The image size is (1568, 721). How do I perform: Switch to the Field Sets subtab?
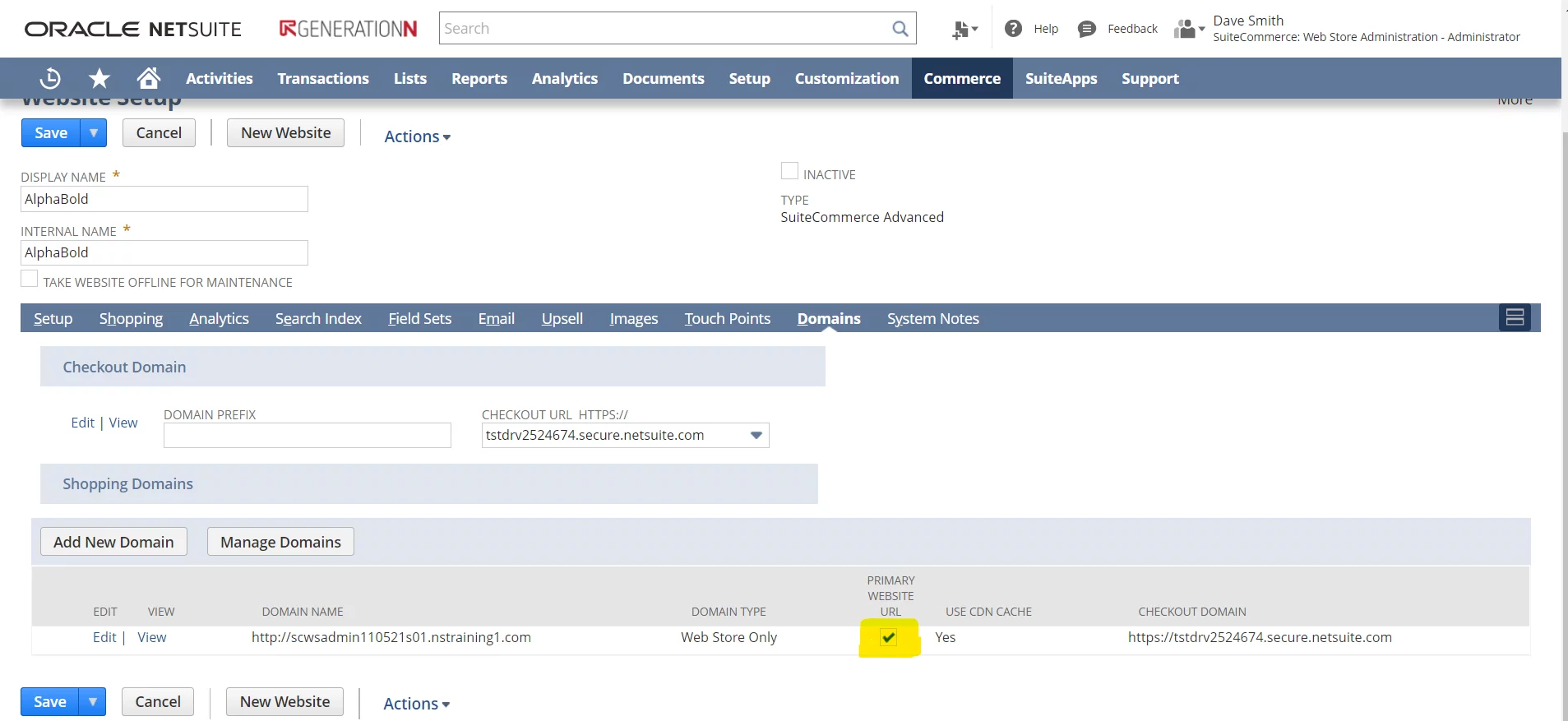(x=420, y=318)
